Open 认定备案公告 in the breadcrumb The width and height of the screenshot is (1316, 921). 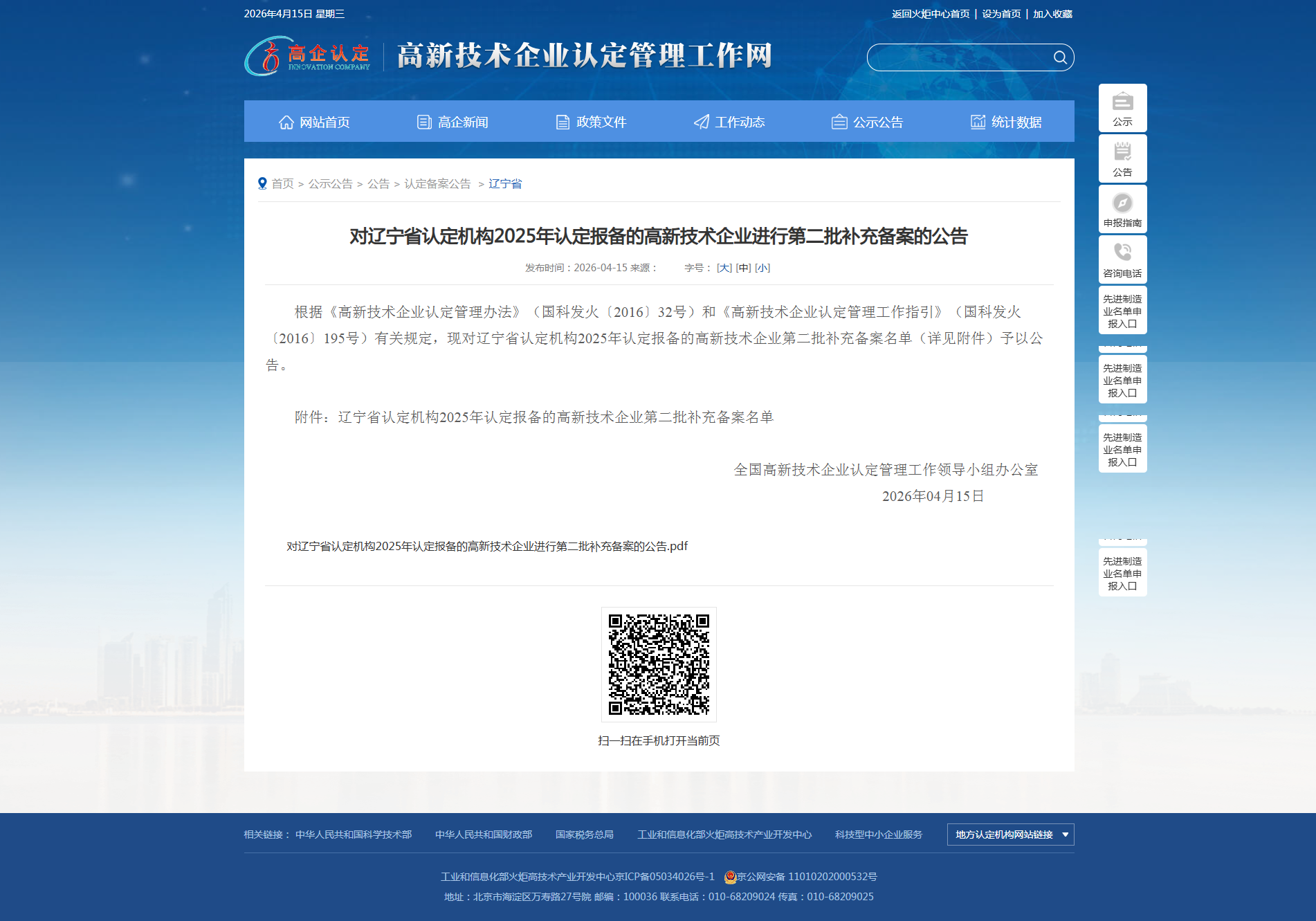pyautogui.click(x=437, y=183)
